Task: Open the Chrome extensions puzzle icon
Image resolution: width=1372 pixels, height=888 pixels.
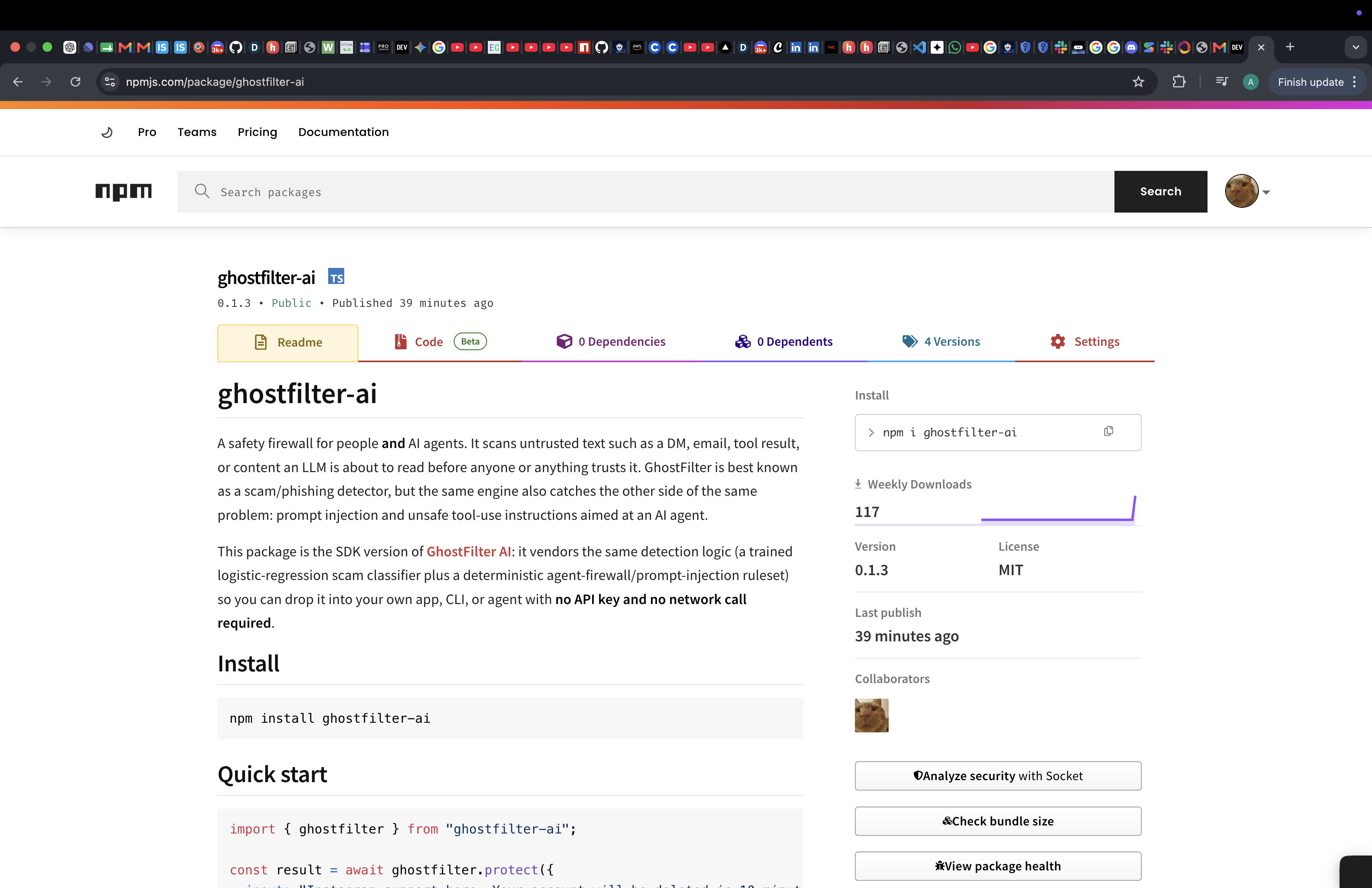Action: pyautogui.click(x=1179, y=82)
